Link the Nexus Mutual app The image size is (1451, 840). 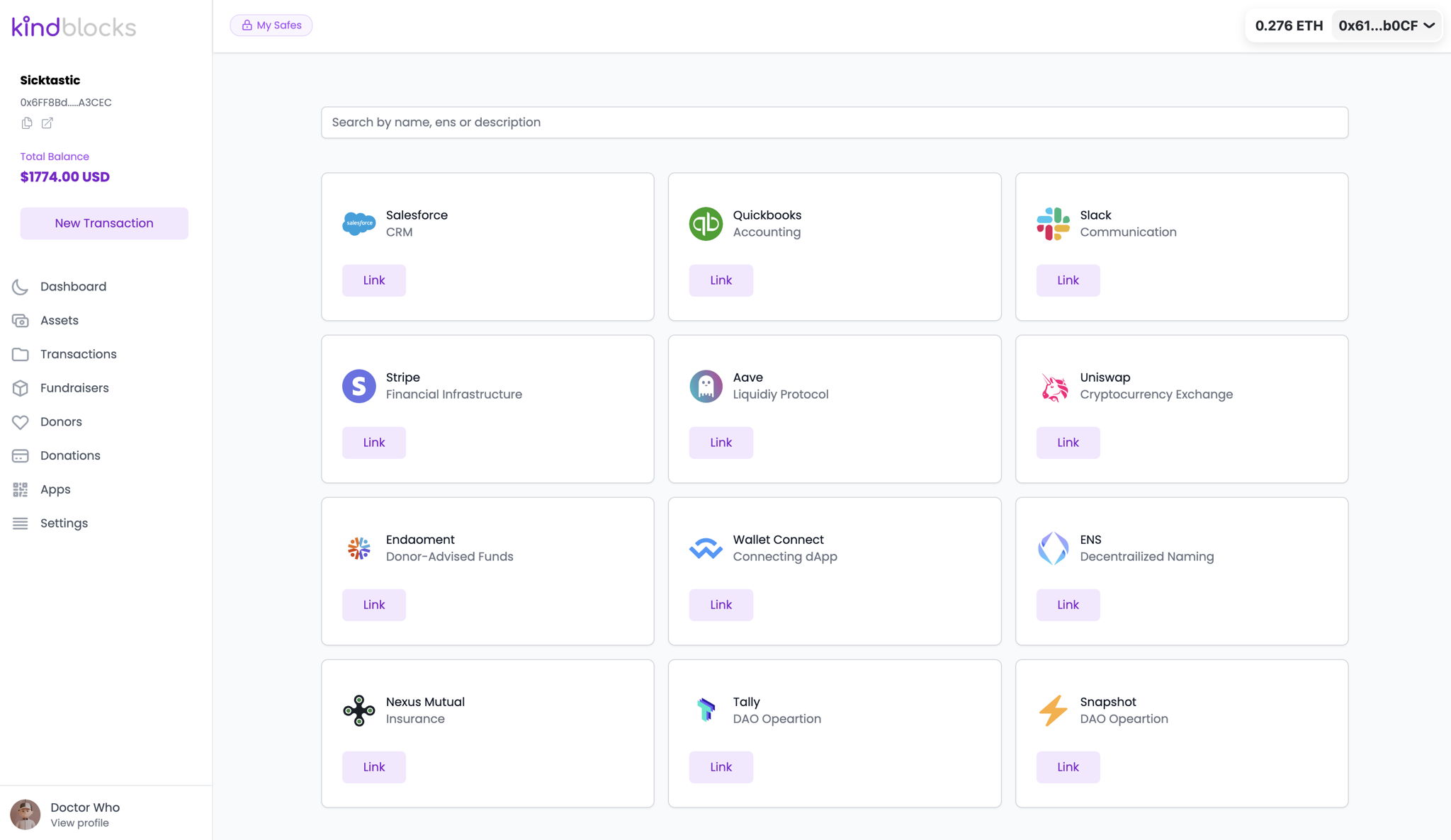374,767
